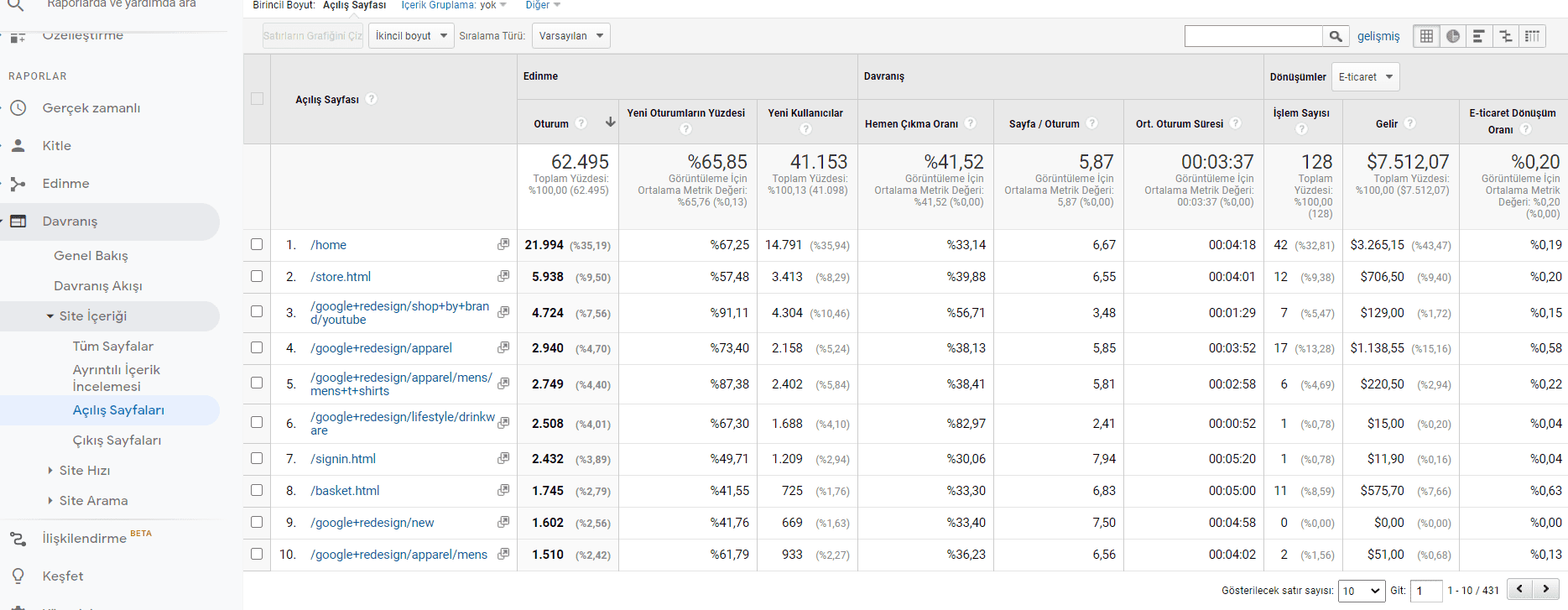Toggle the select-all checkbox in table header
The width and height of the screenshot is (1568, 610).
click(x=257, y=98)
